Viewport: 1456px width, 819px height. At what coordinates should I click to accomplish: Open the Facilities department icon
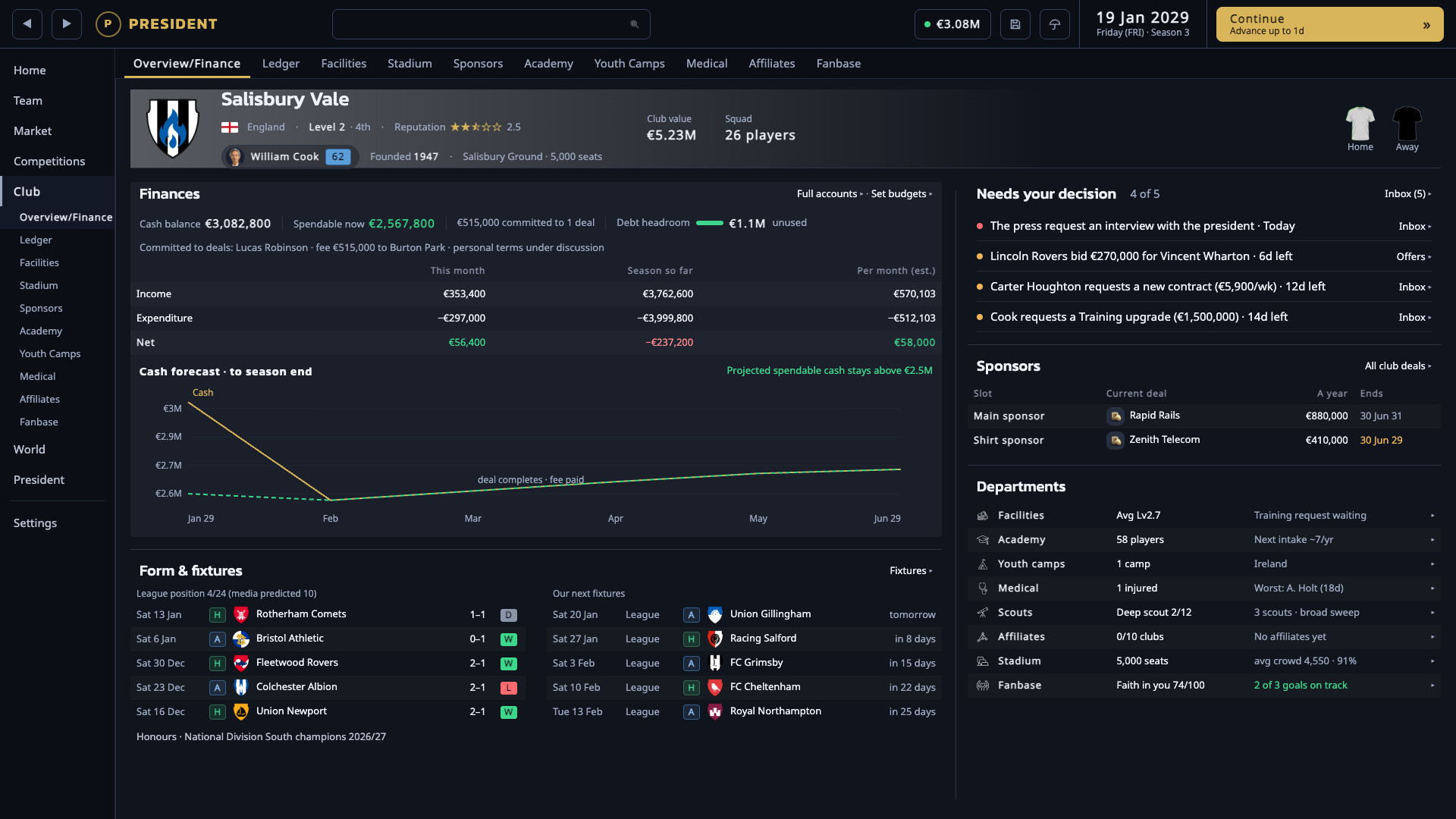(x=983, y=516)
